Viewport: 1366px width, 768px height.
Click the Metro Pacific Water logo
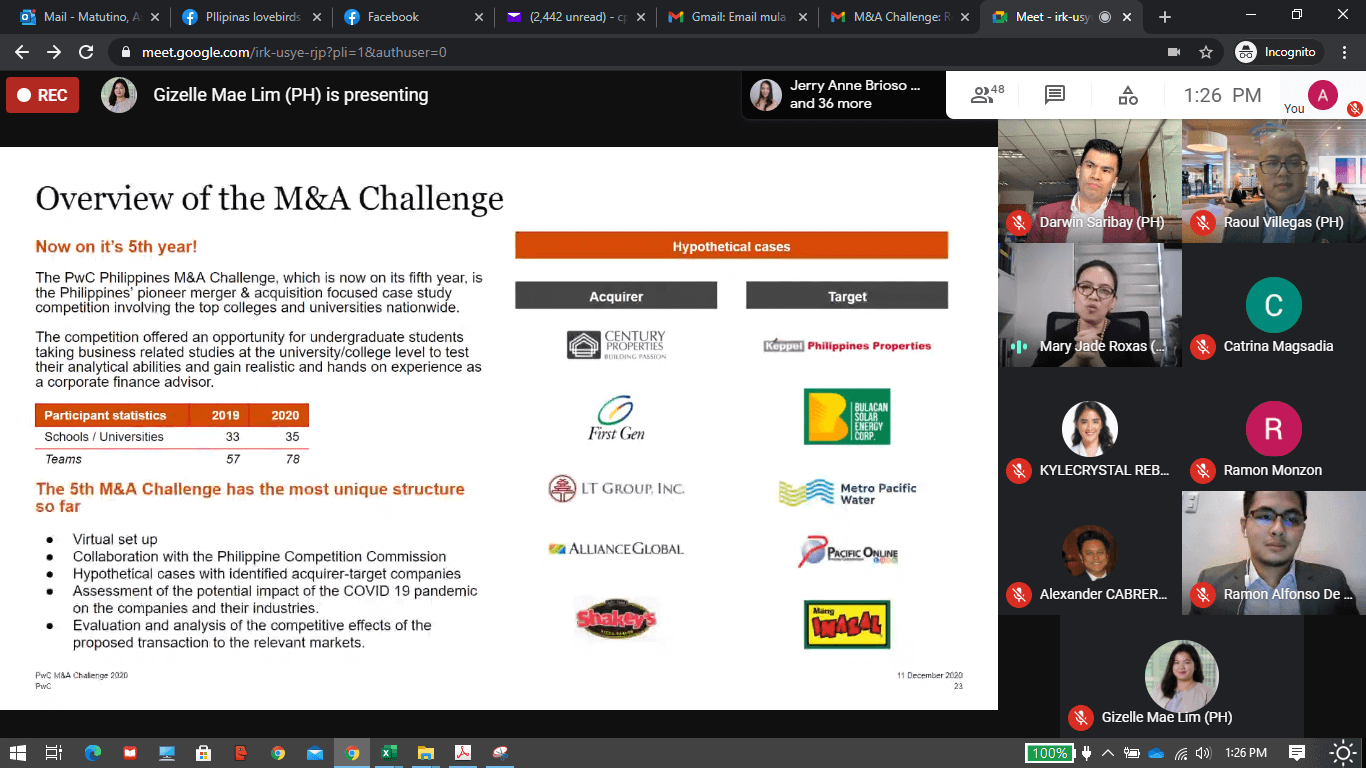[x=847, y=492]
